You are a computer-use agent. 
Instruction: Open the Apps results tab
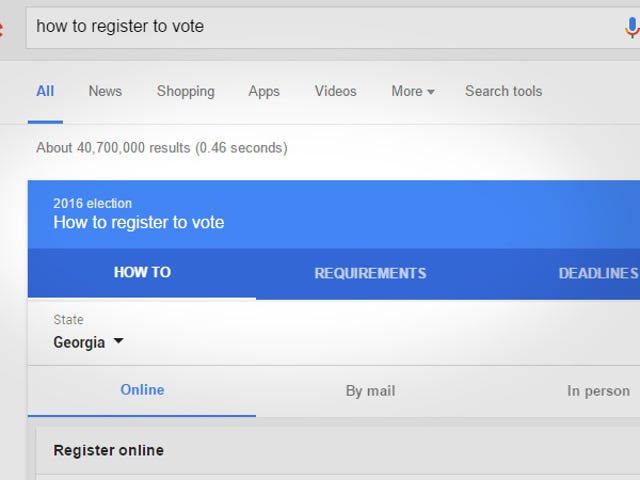[x=264, y=91]
